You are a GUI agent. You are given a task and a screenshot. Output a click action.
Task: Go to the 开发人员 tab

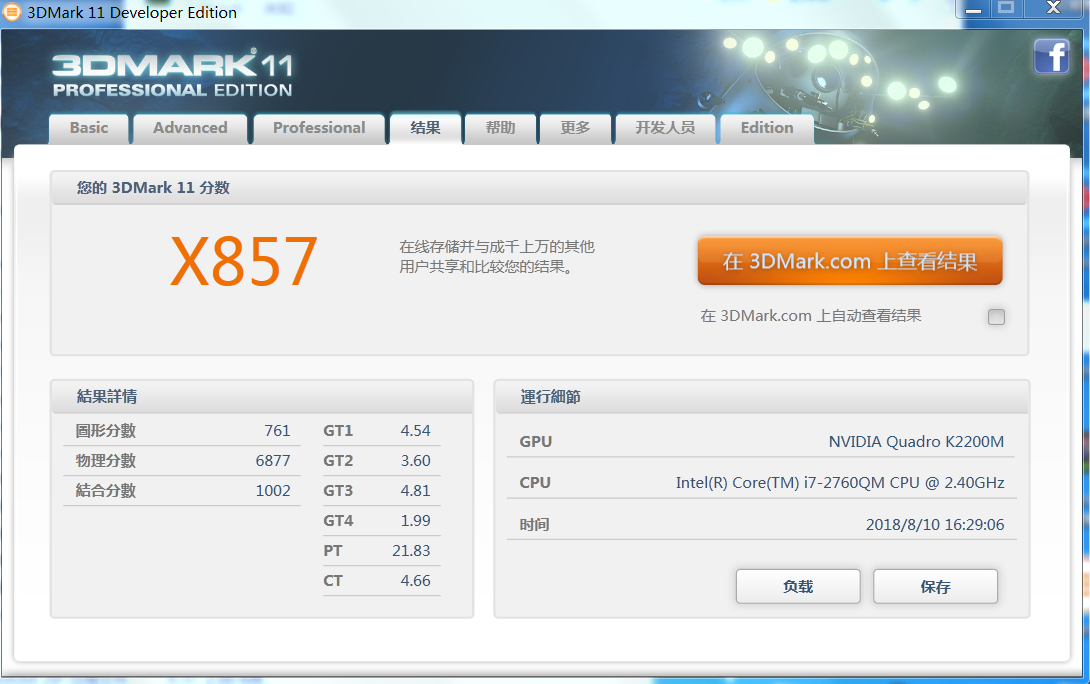[665, 129]
